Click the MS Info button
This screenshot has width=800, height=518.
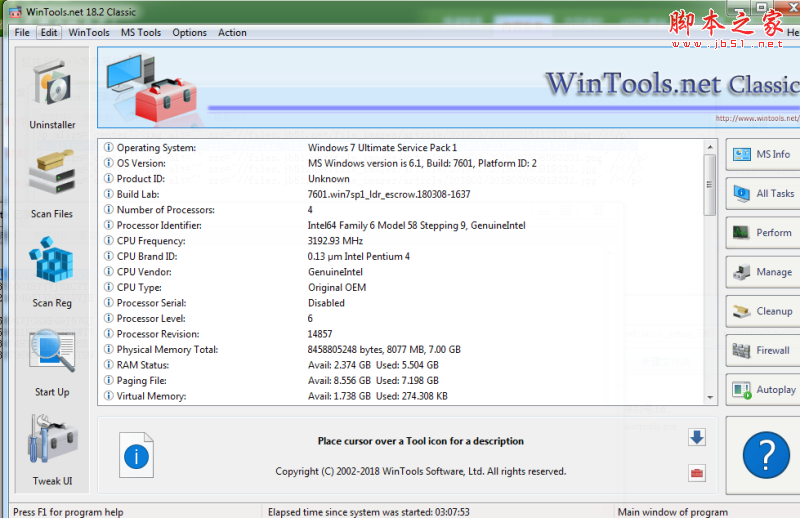(763, 154)
